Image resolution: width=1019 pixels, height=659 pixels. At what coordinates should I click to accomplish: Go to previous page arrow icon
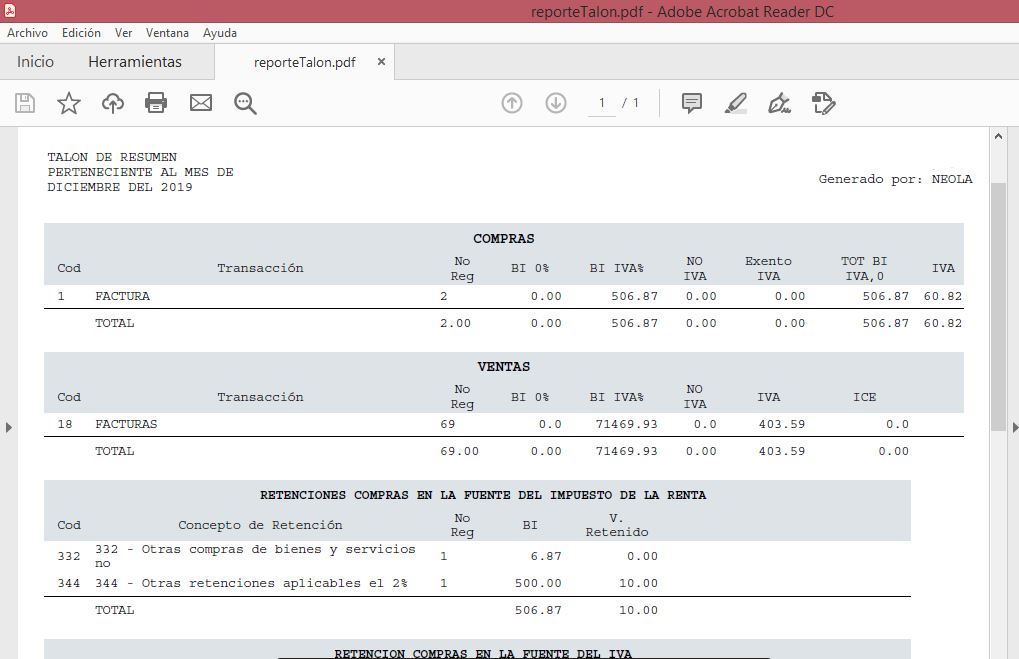512,103
